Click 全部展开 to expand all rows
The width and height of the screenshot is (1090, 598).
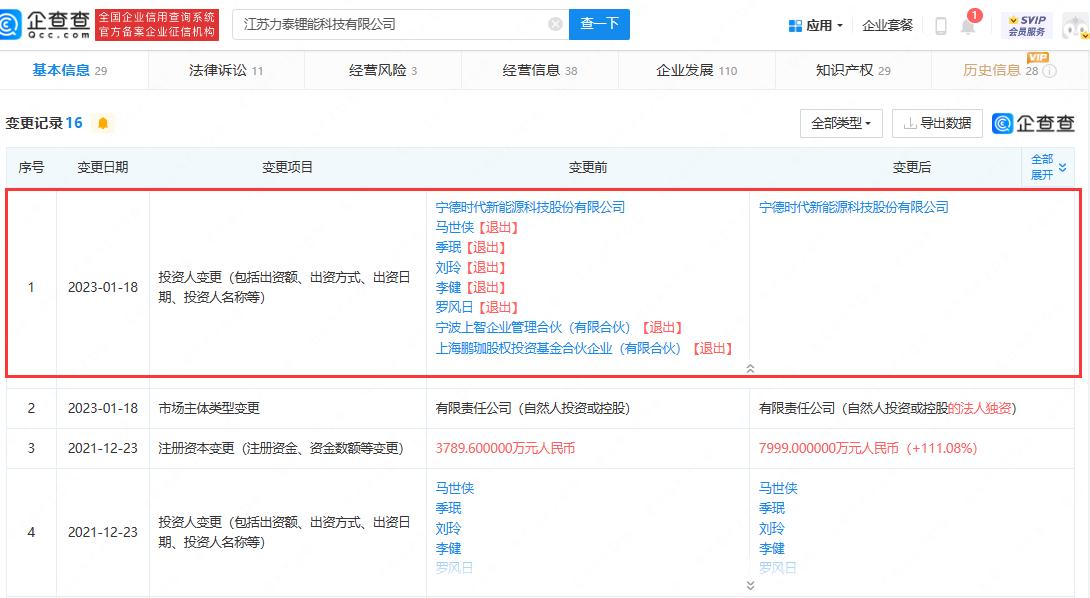(1048, 167)
